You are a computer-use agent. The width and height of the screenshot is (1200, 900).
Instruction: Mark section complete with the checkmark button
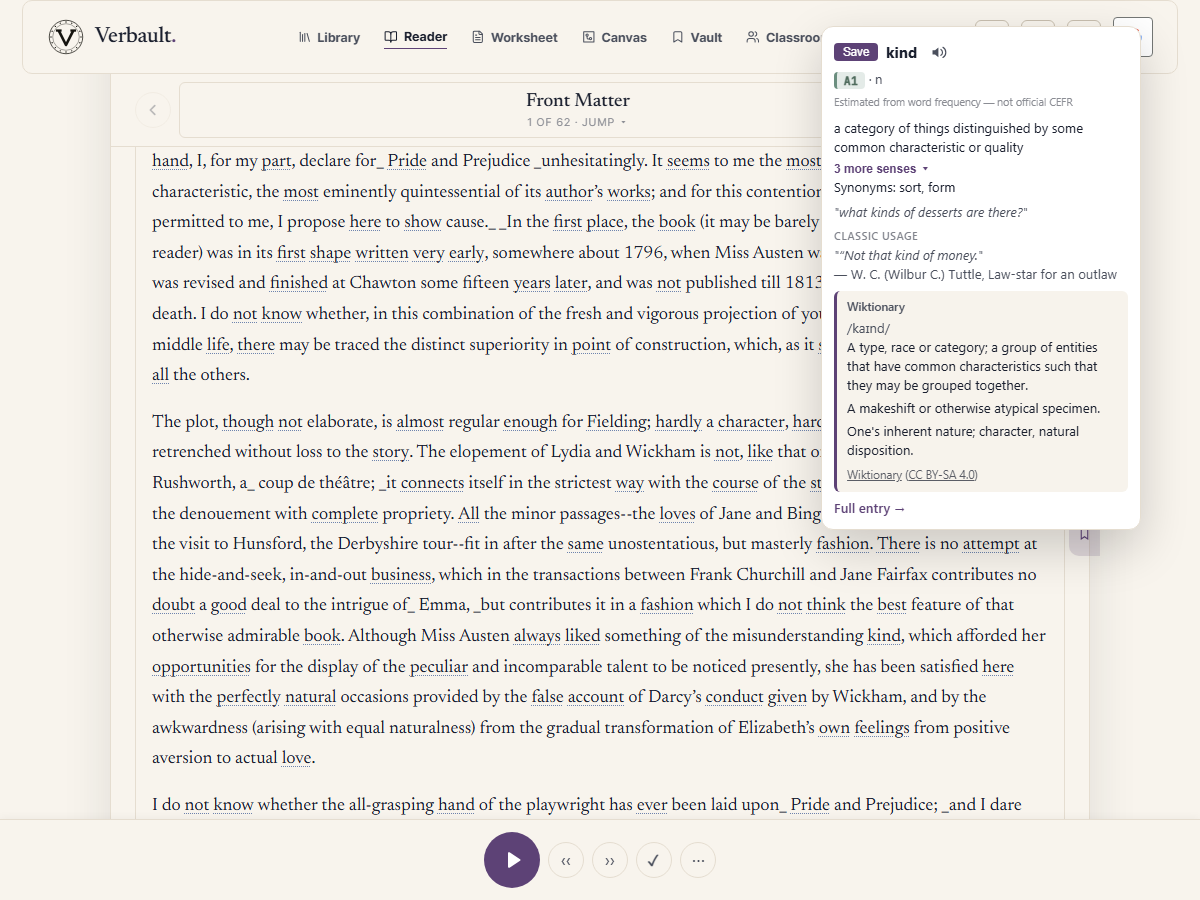point(654,860)
